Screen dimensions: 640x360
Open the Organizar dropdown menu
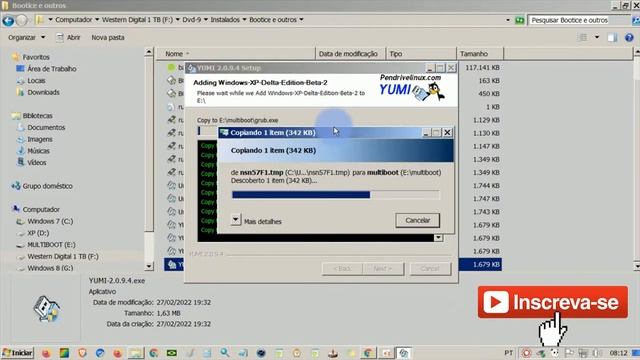point(27,38)
